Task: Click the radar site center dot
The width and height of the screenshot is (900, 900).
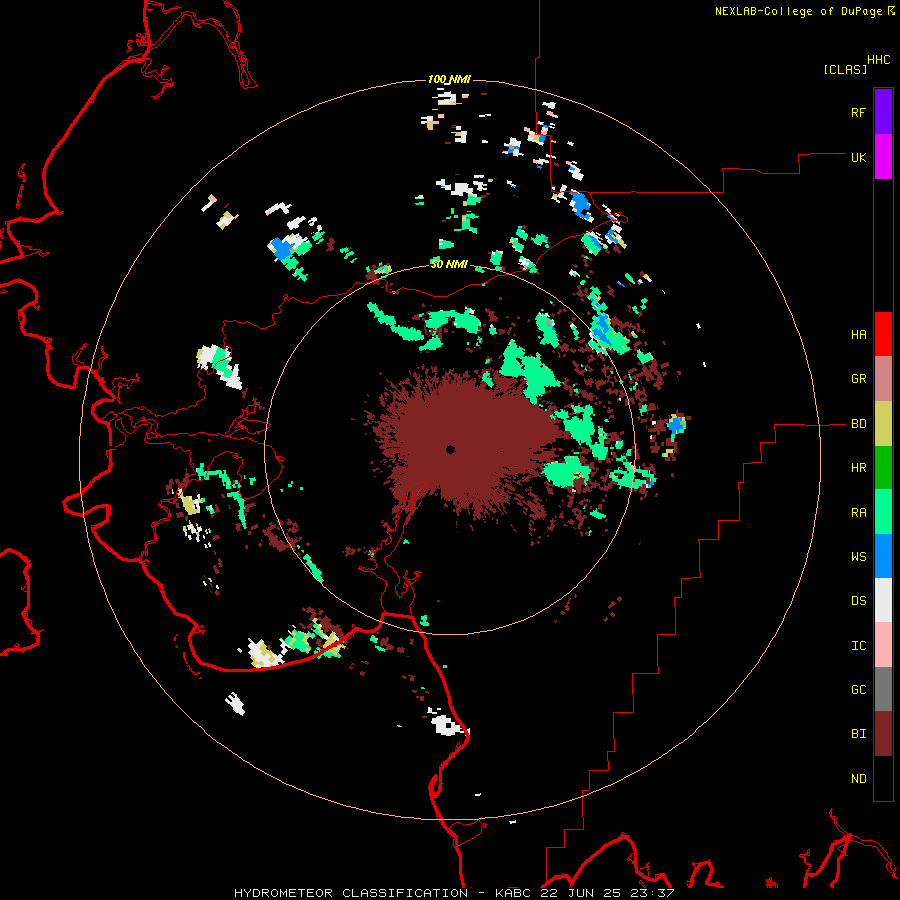Action: coord(451,449)
